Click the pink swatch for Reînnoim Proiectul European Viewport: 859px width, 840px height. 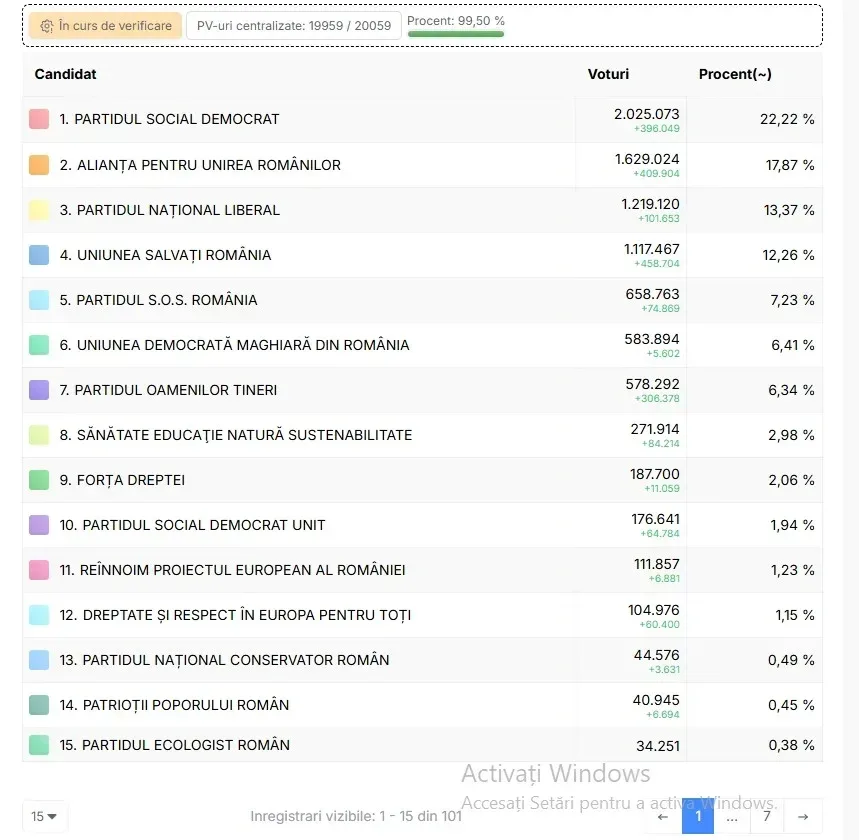39,570
